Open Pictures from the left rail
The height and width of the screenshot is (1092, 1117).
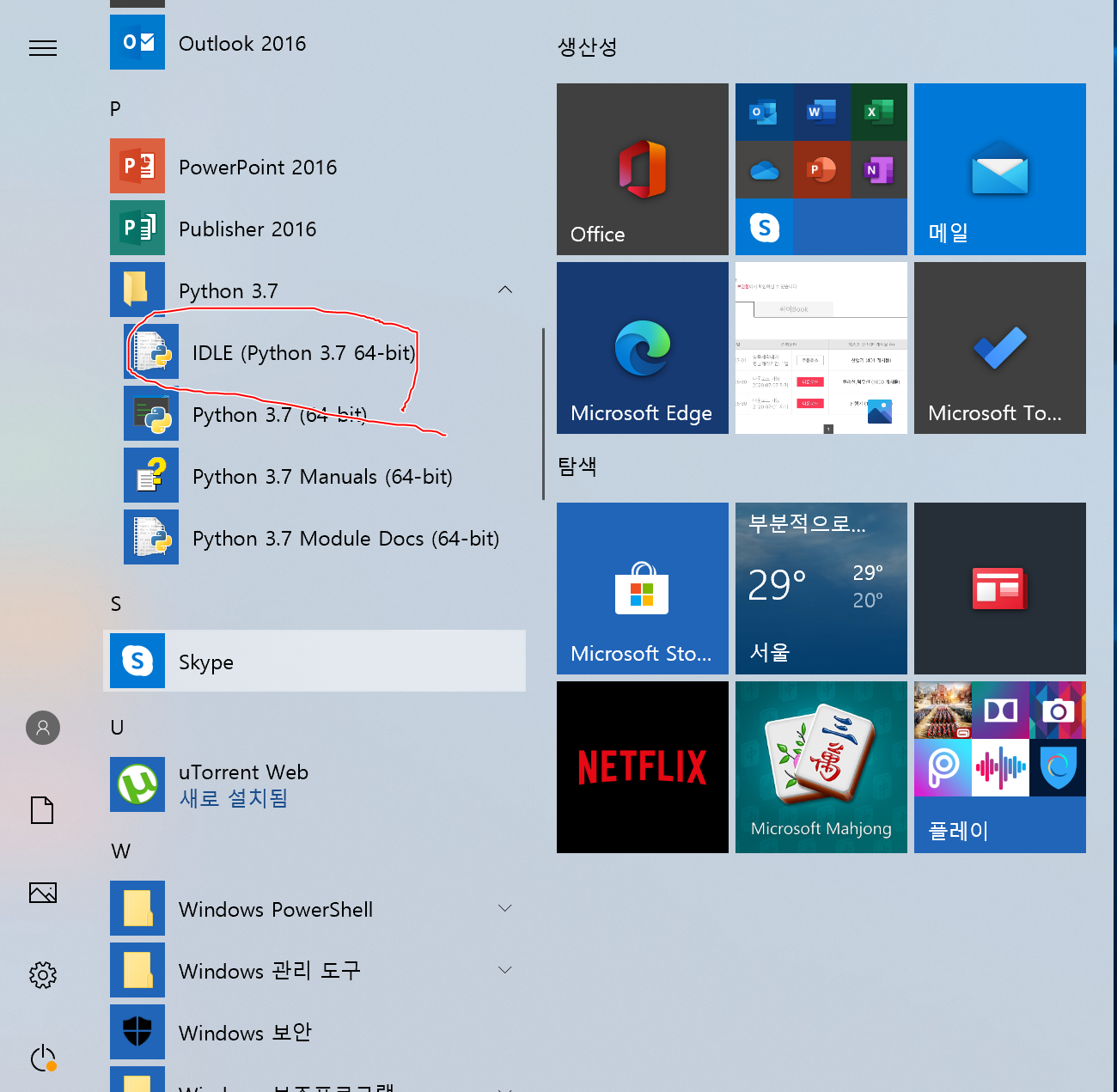pos(43,893)
